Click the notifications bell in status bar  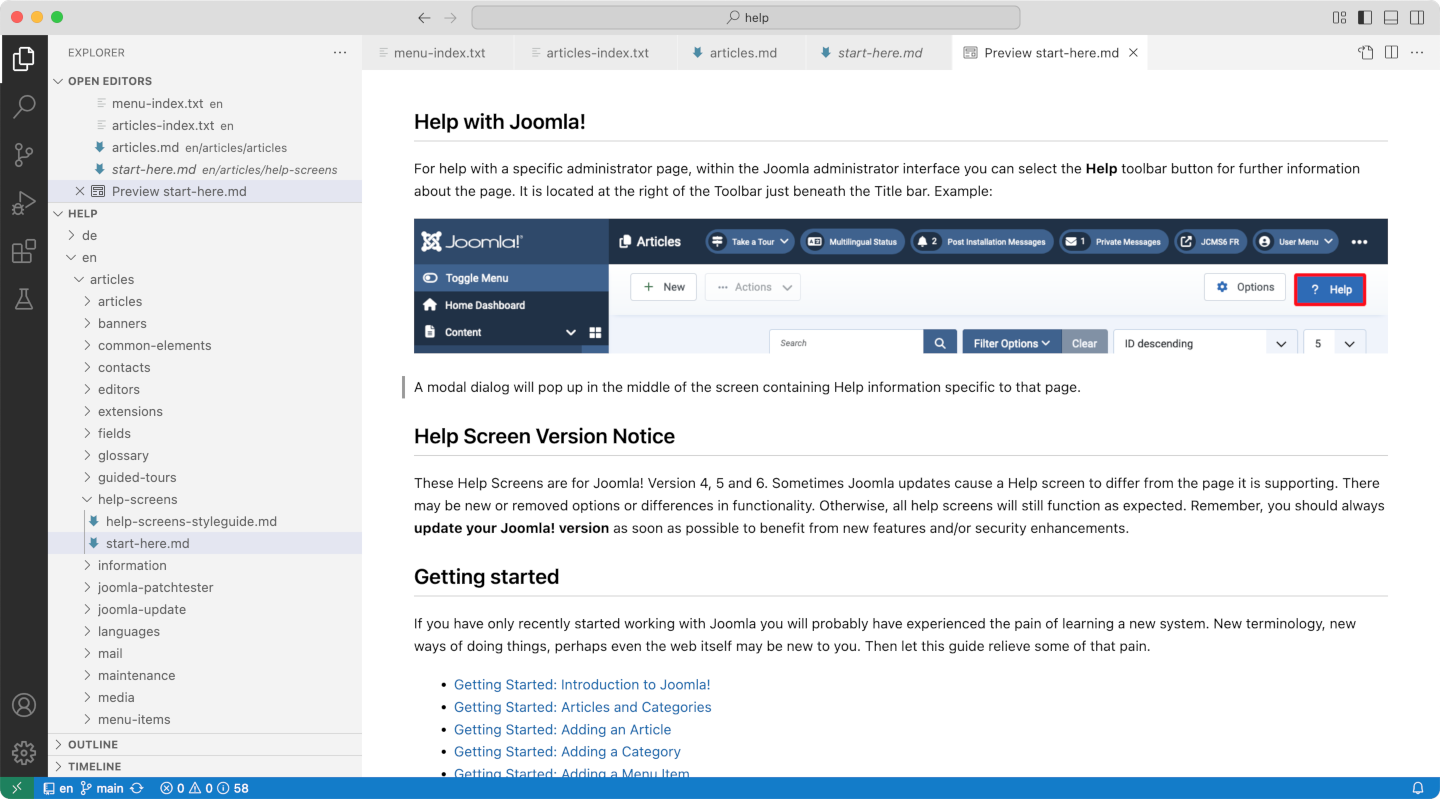(x=1417, y=788)
